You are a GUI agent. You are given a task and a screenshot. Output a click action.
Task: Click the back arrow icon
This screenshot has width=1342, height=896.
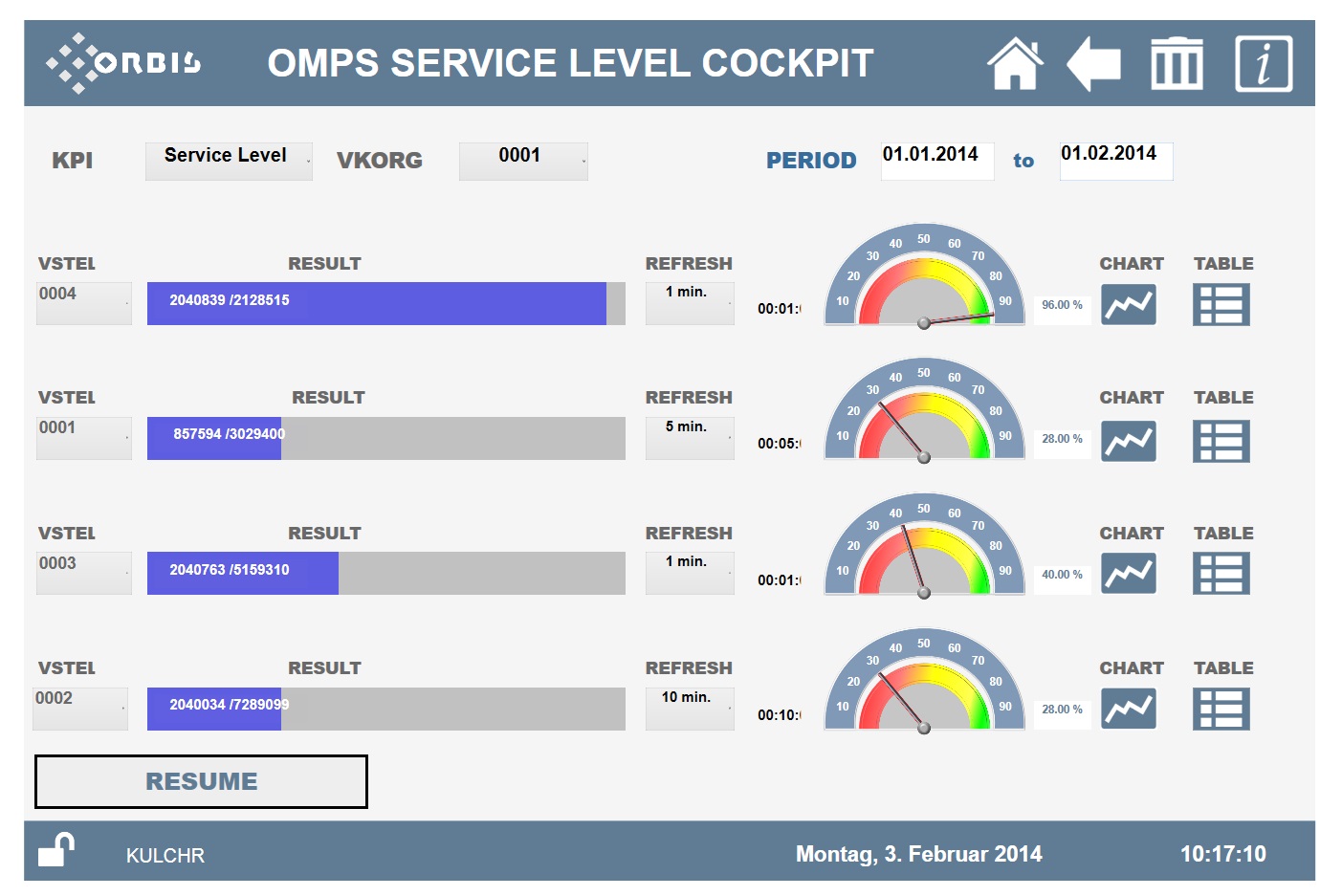point(1093,64)
